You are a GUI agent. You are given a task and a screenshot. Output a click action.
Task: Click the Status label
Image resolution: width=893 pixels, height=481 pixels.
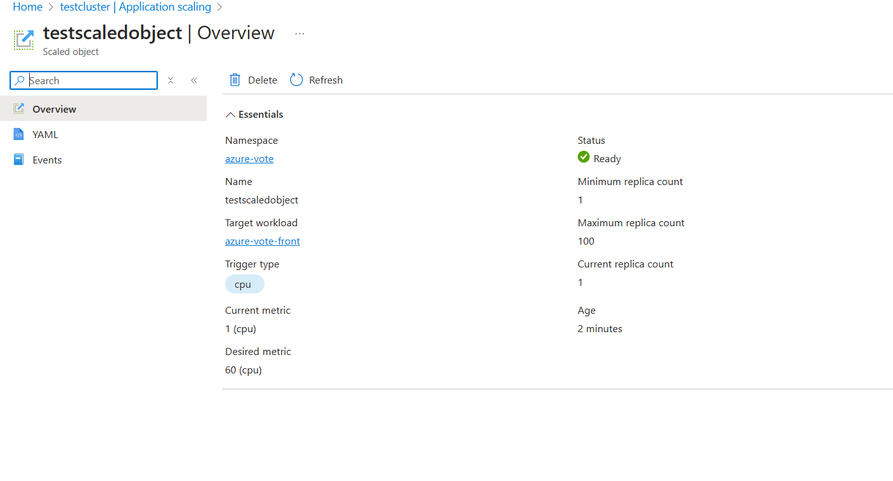(x=591, y=140)
